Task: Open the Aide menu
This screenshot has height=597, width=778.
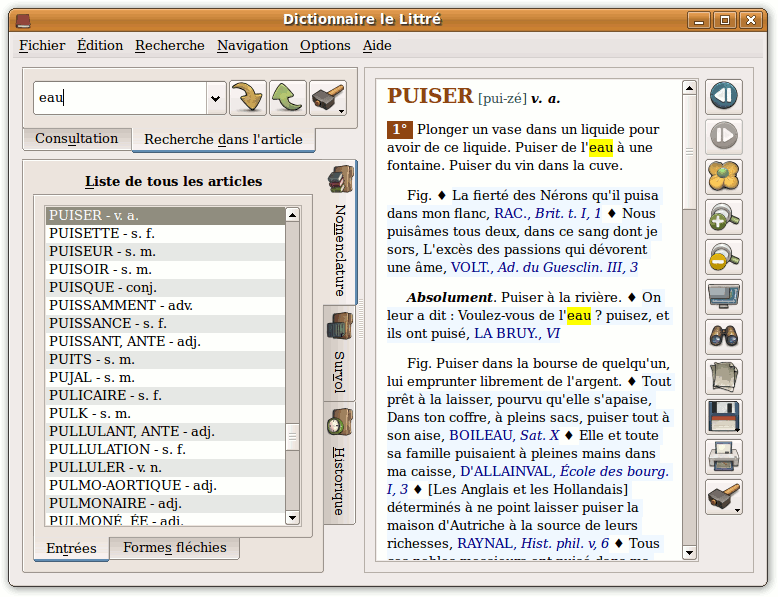Action: point(377,46)
